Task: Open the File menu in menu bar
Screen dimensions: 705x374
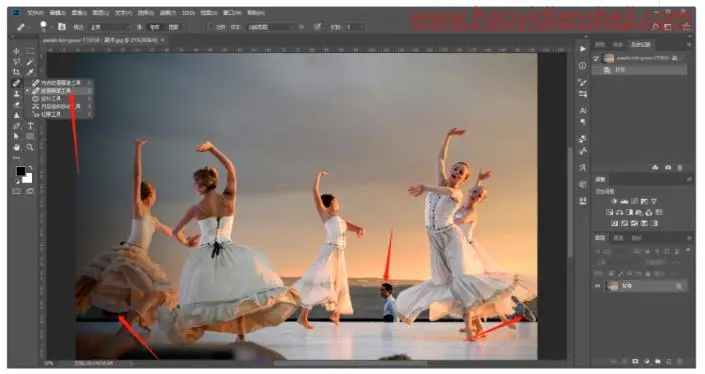Action: (x=36, y=13)
